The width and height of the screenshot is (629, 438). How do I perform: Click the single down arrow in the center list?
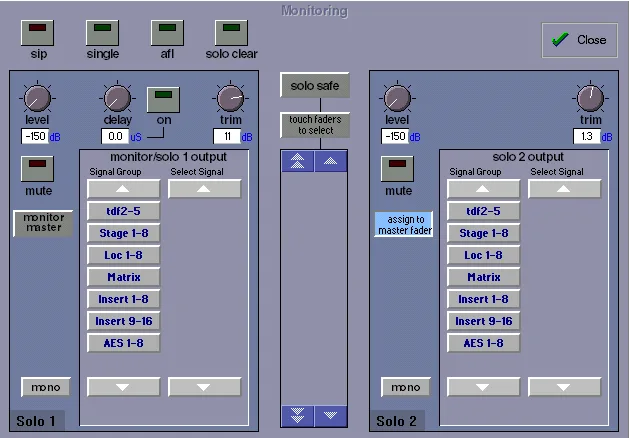pos(331,416)
